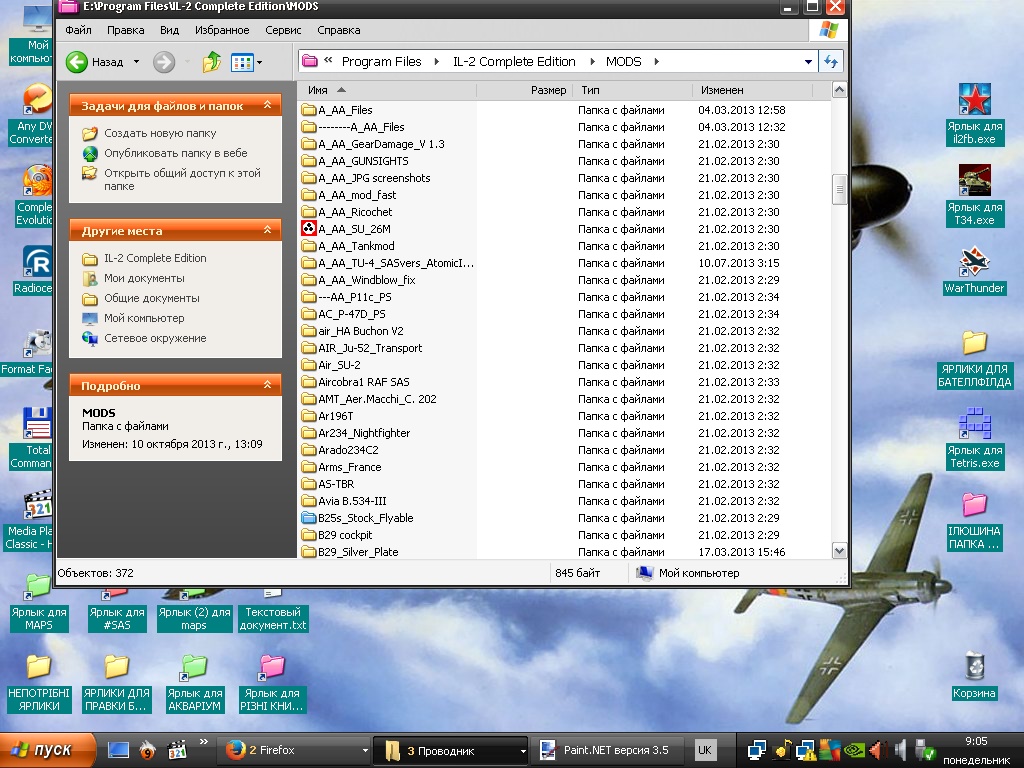Click the 'Мои документы' link

[144, 278]
